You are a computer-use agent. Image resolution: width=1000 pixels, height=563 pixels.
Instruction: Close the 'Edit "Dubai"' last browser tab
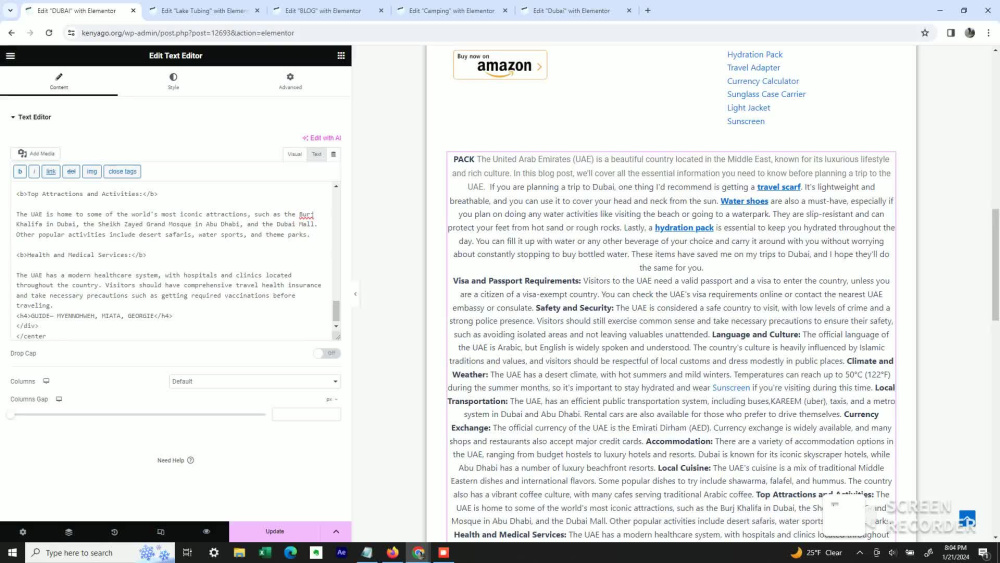(x=629, y=11)
